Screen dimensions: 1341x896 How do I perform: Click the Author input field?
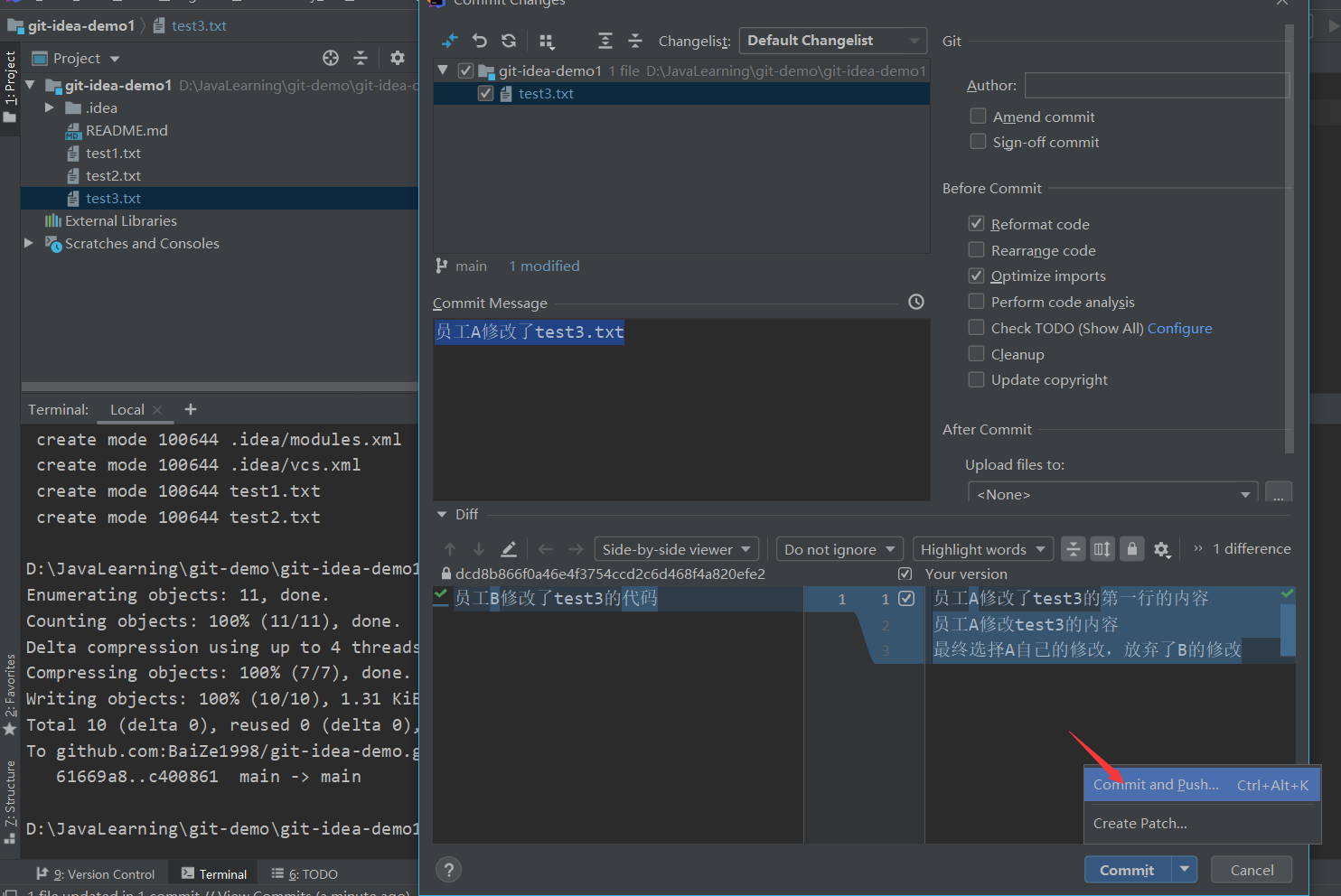tap(1156, 86)
